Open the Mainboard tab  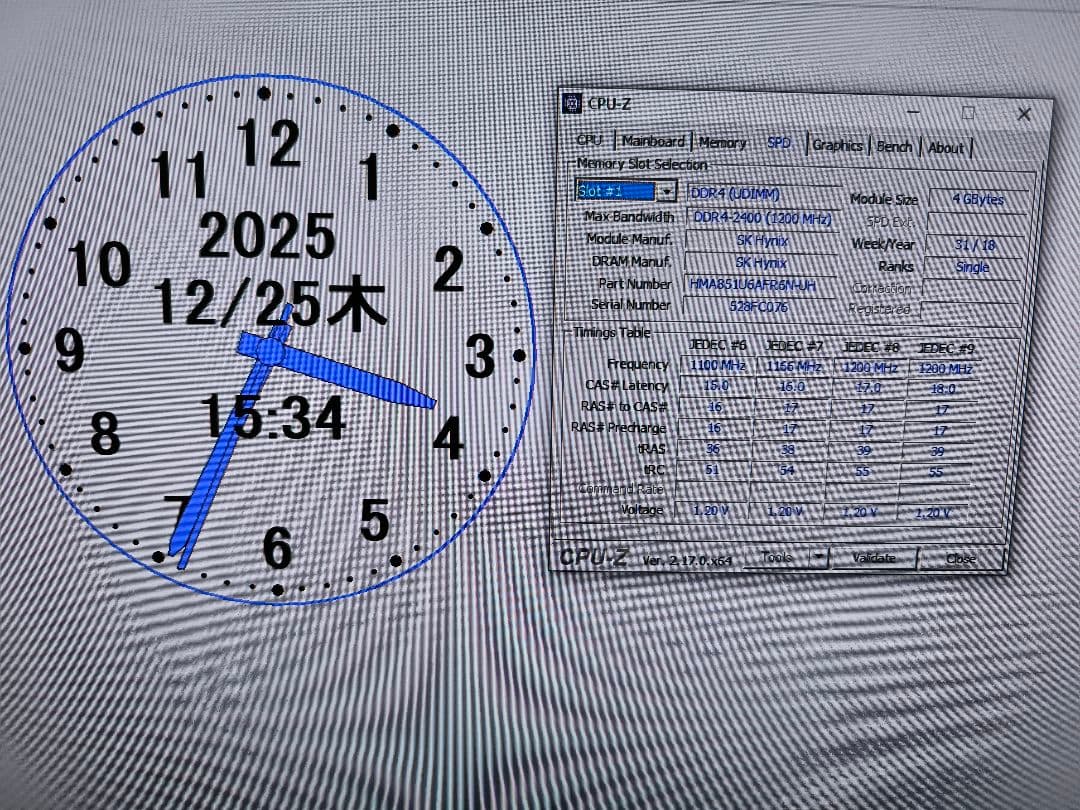pyautogui.click(x=653, y=142)
